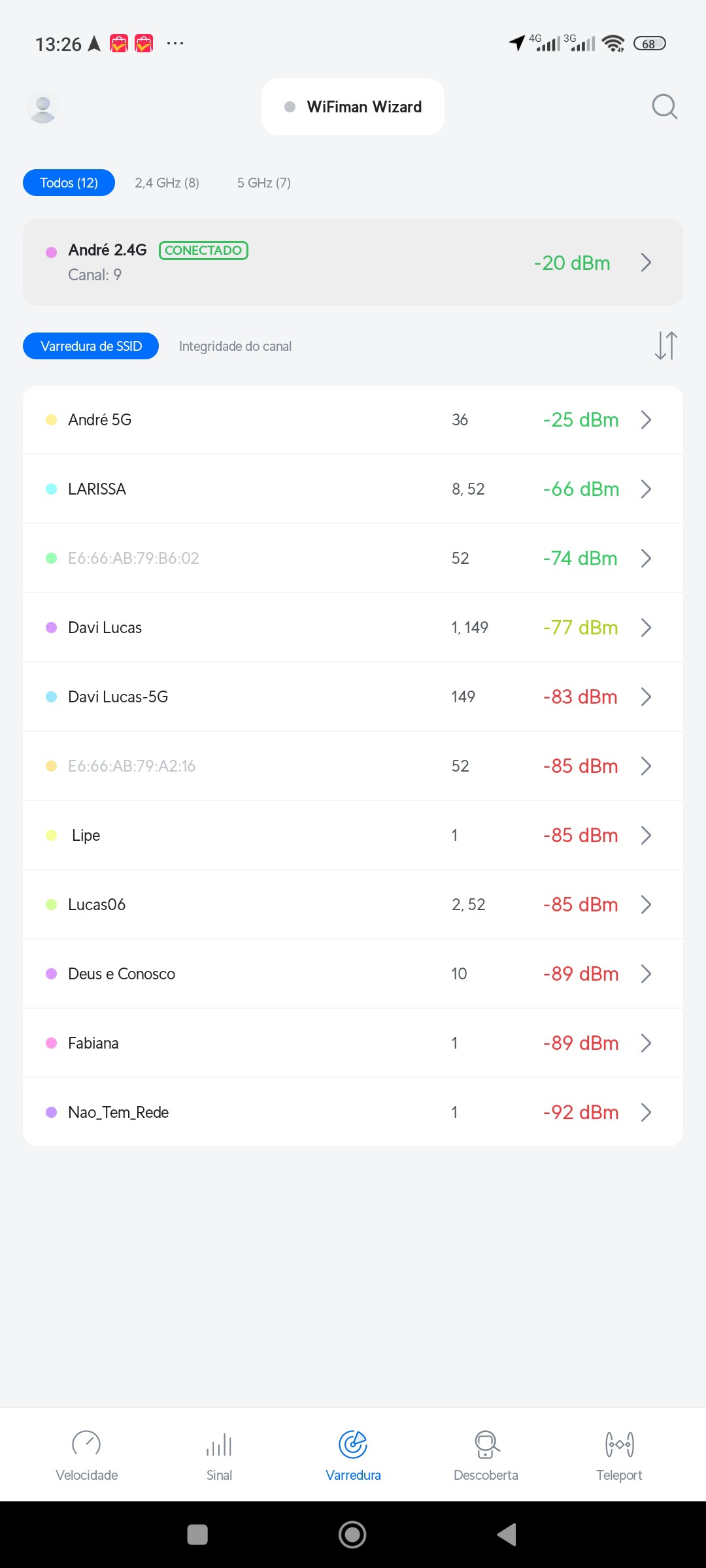Open the user profile avatar

click(x=43, y=107)
